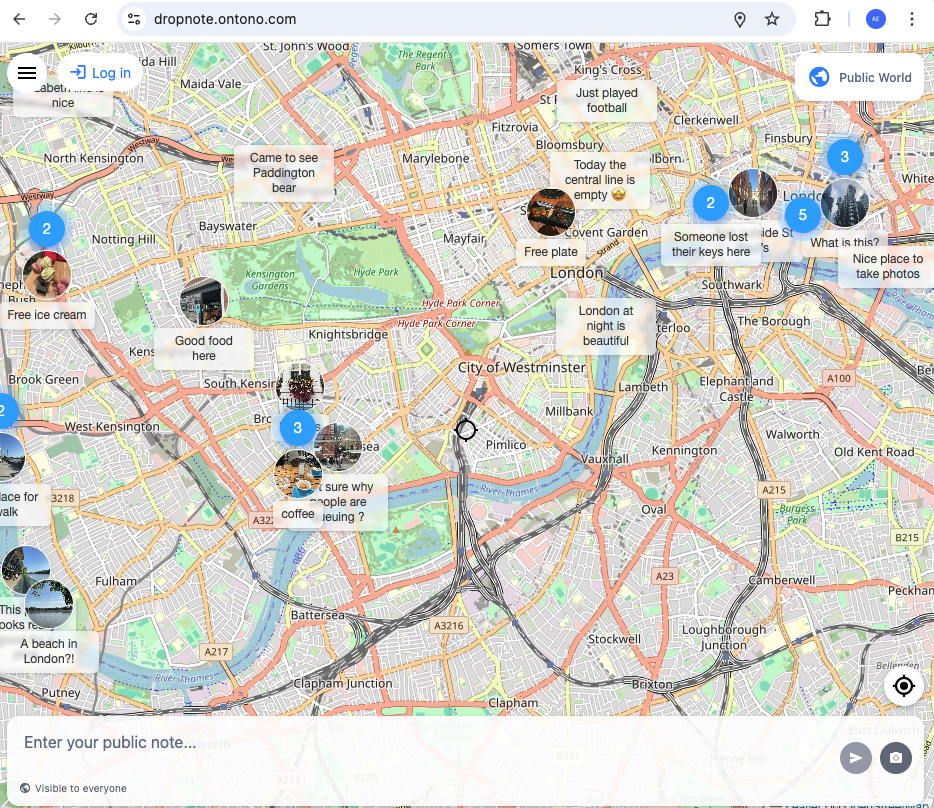Open Chrome's three-dot menu
Screen dimensions: 934x808
(x=911, y=19)
